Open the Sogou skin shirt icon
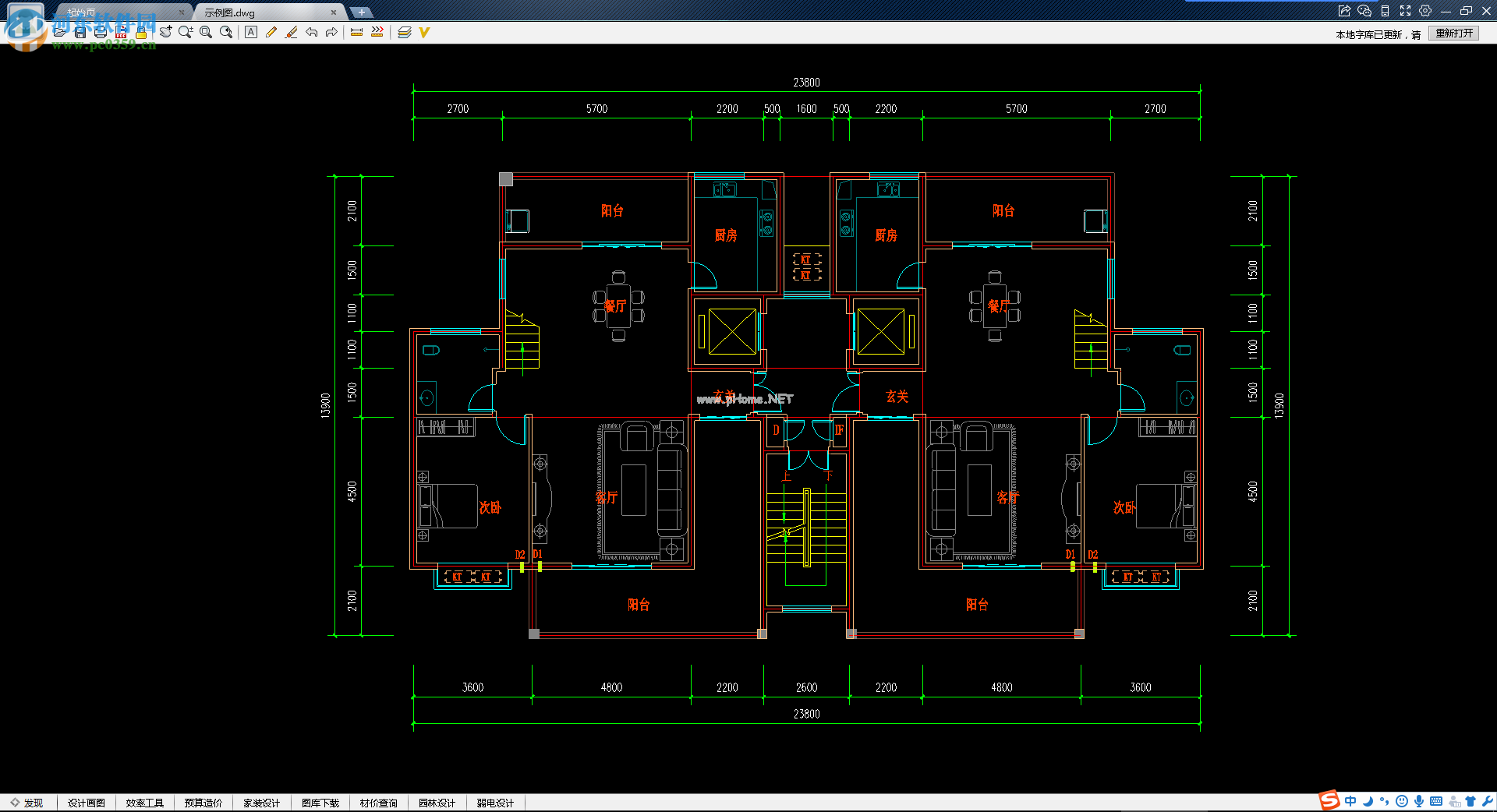This screenshot has height=812, width=1497. click(x=1470, y=801)
